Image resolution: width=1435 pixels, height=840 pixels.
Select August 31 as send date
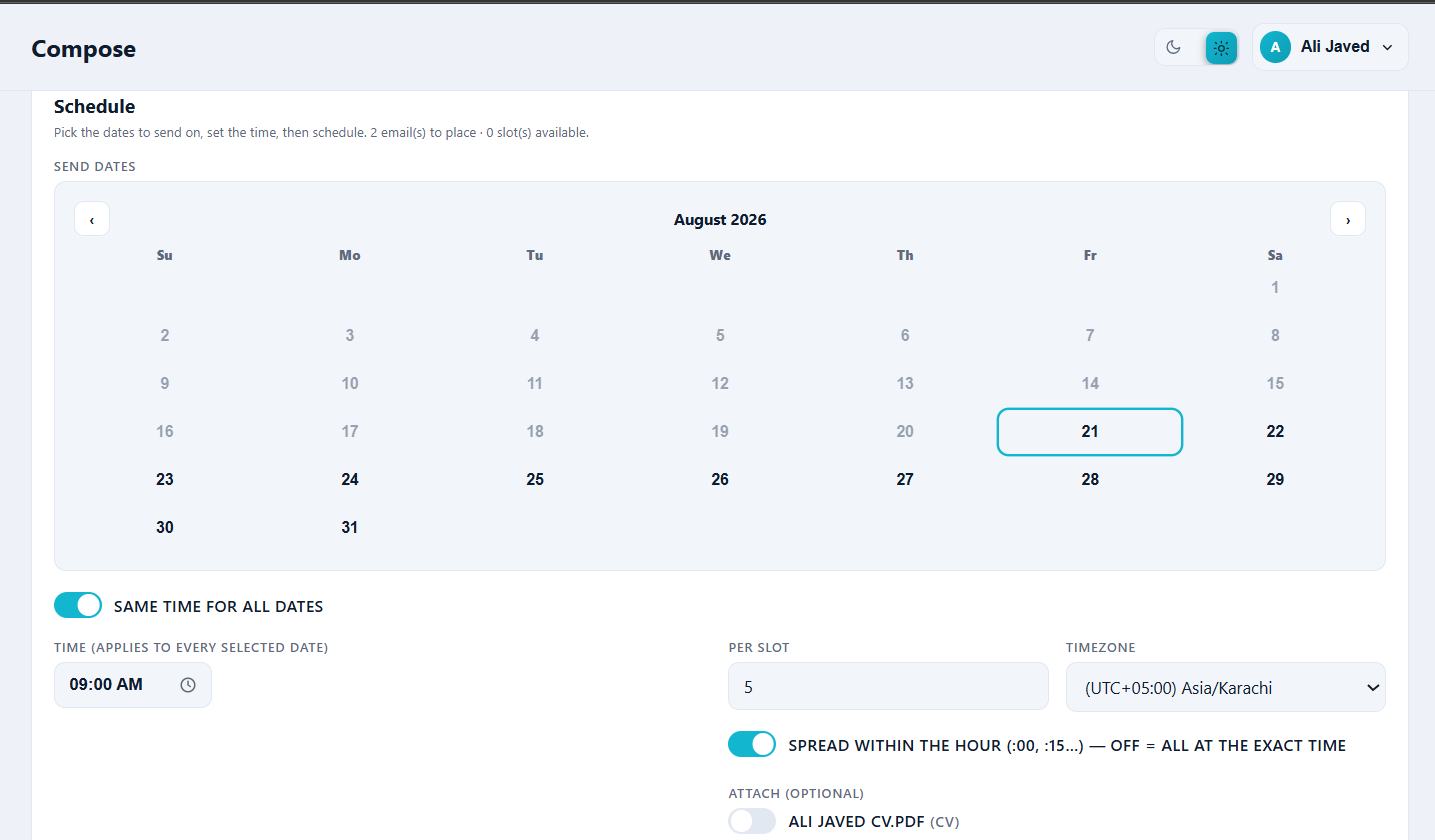pos(349,528)
